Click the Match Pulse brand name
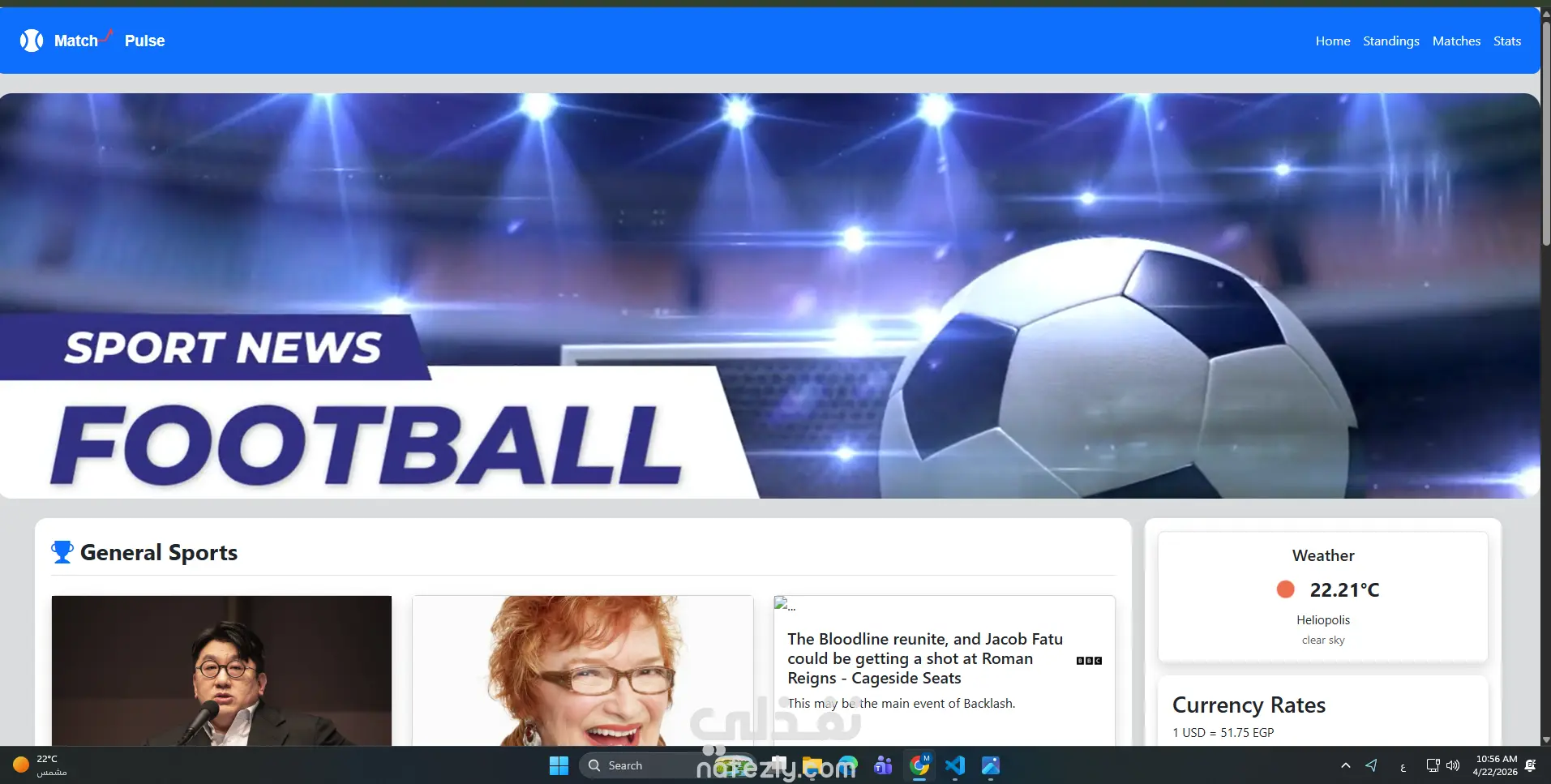 [x=109, y=41]
